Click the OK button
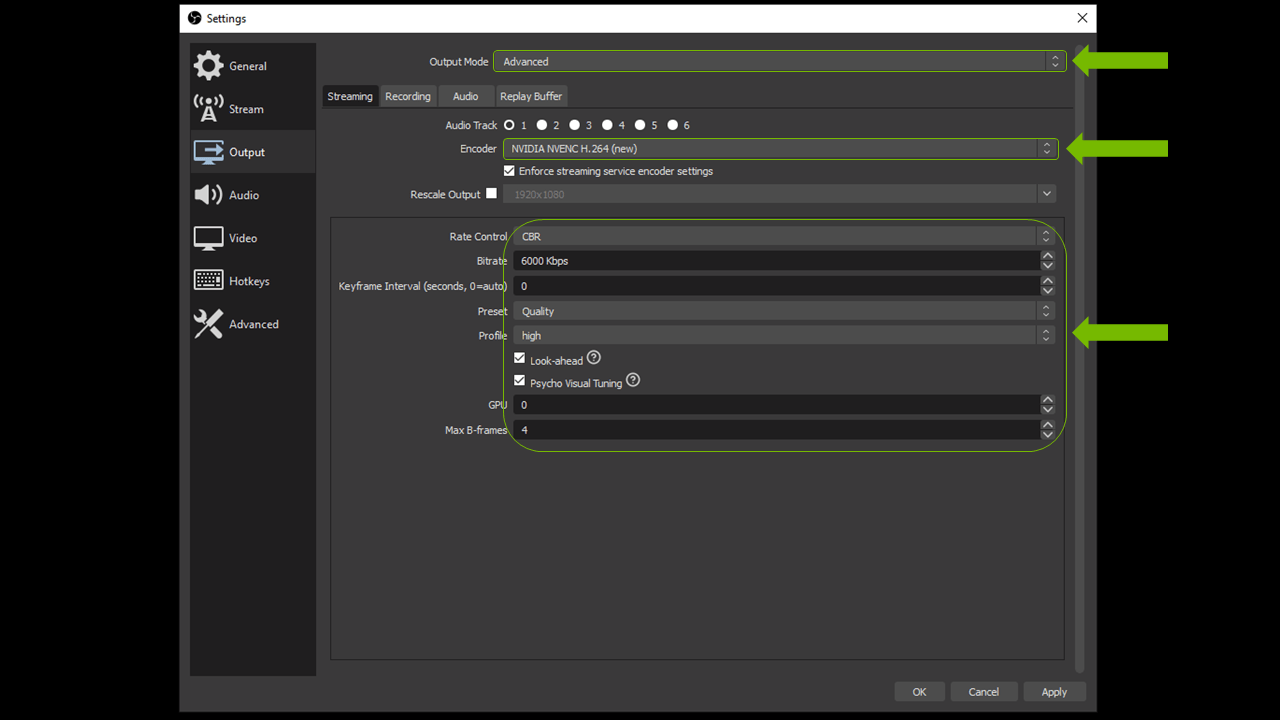This screenshot has width=1280, height=720. (x=919, y=691)
